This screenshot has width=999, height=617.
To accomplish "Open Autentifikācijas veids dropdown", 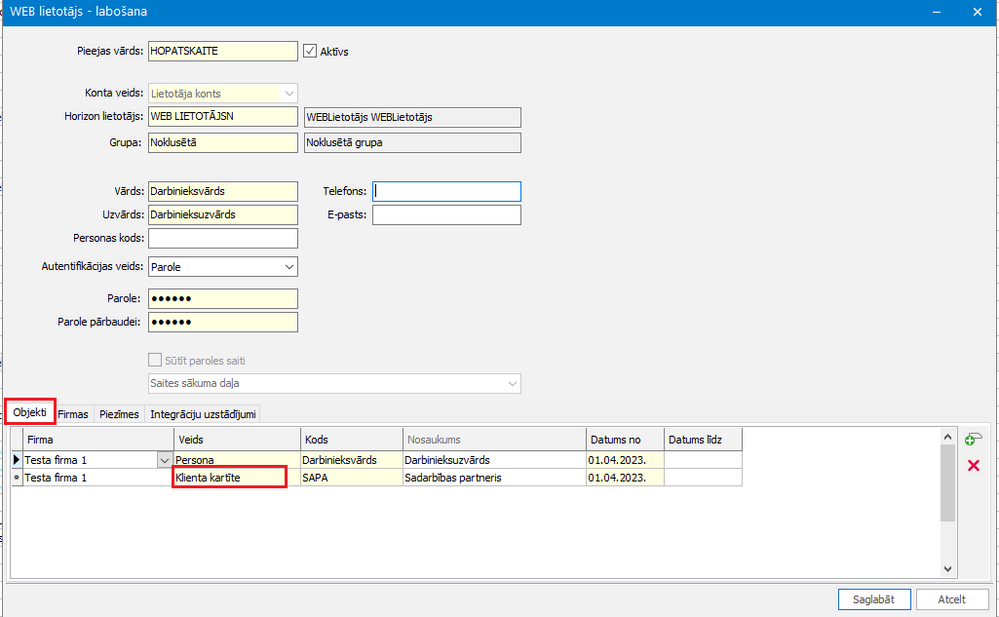I will pos(288,267).
